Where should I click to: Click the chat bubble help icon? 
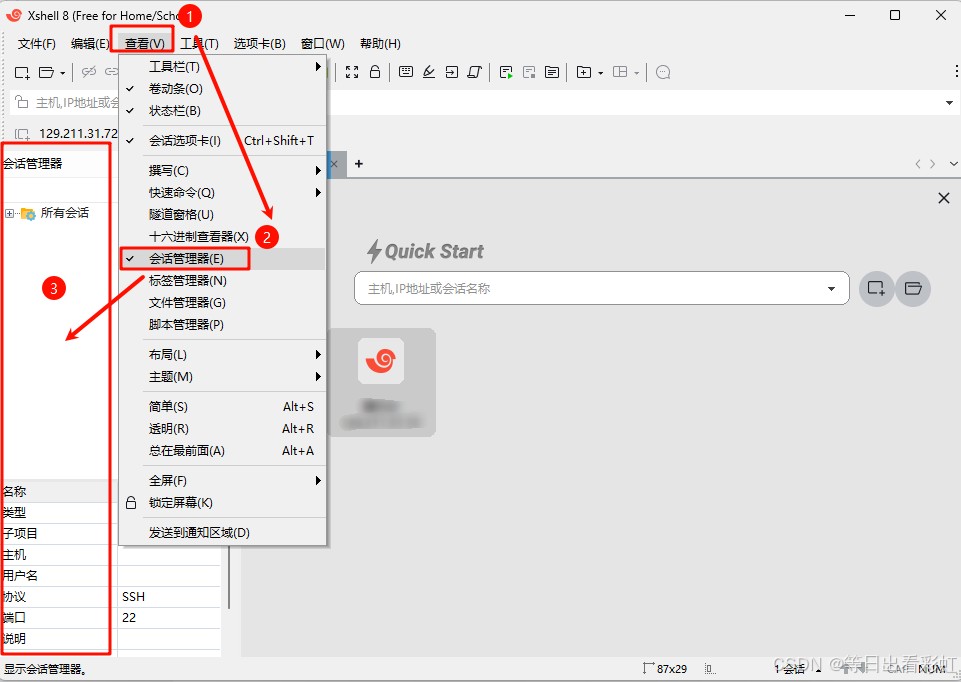pos(663,72)
